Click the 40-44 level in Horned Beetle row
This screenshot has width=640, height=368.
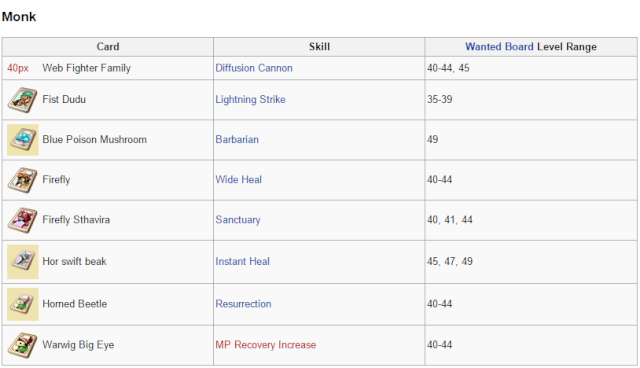tap(531, 304)
